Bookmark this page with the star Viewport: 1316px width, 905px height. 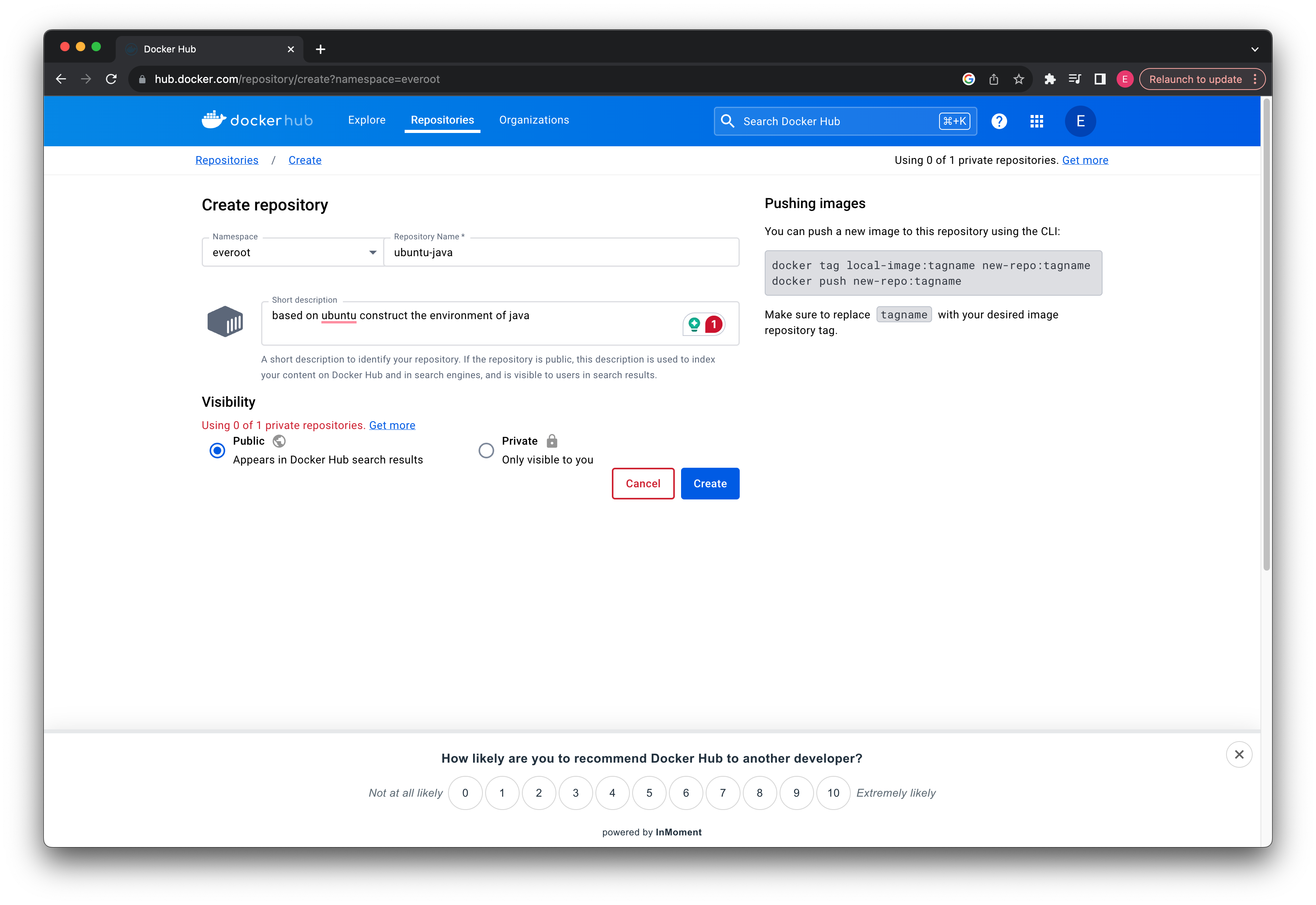click(x=1018, y=79)
